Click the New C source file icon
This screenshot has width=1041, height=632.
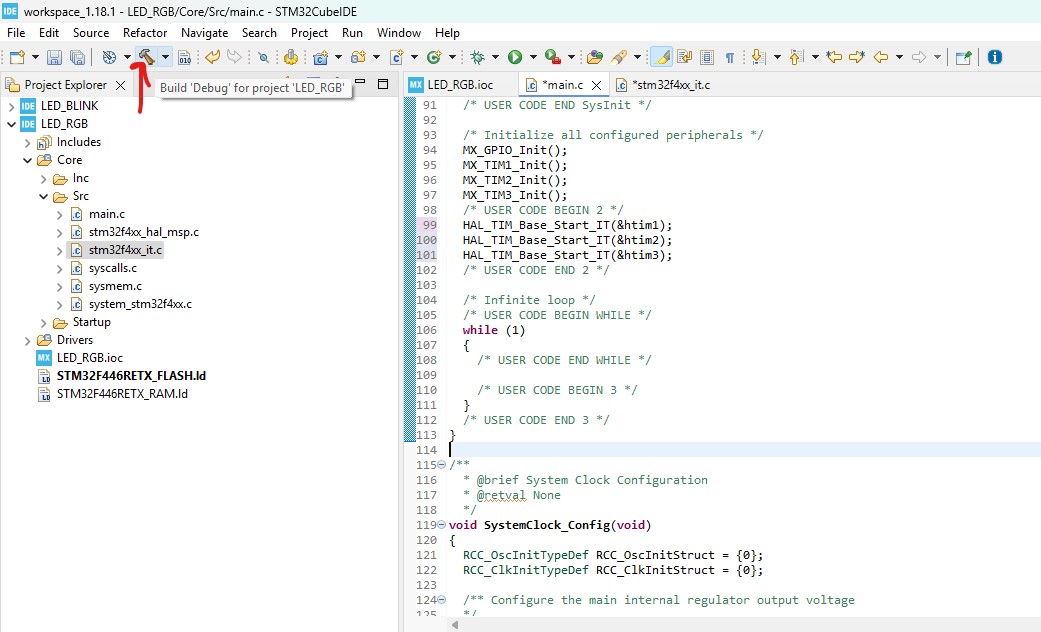coord(396,57)
